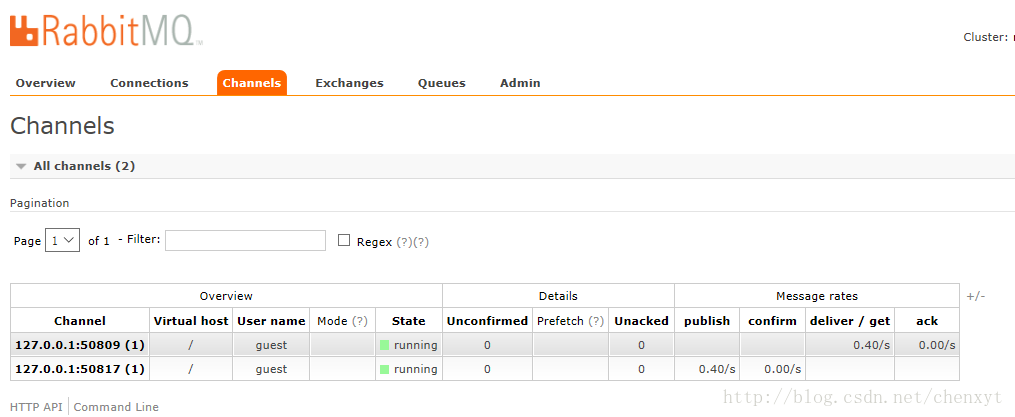The width and height of the screenshot is (1015, 417).
Task: Open channel 127.0.0.1:50817 (1)
Action: point(80,369)
